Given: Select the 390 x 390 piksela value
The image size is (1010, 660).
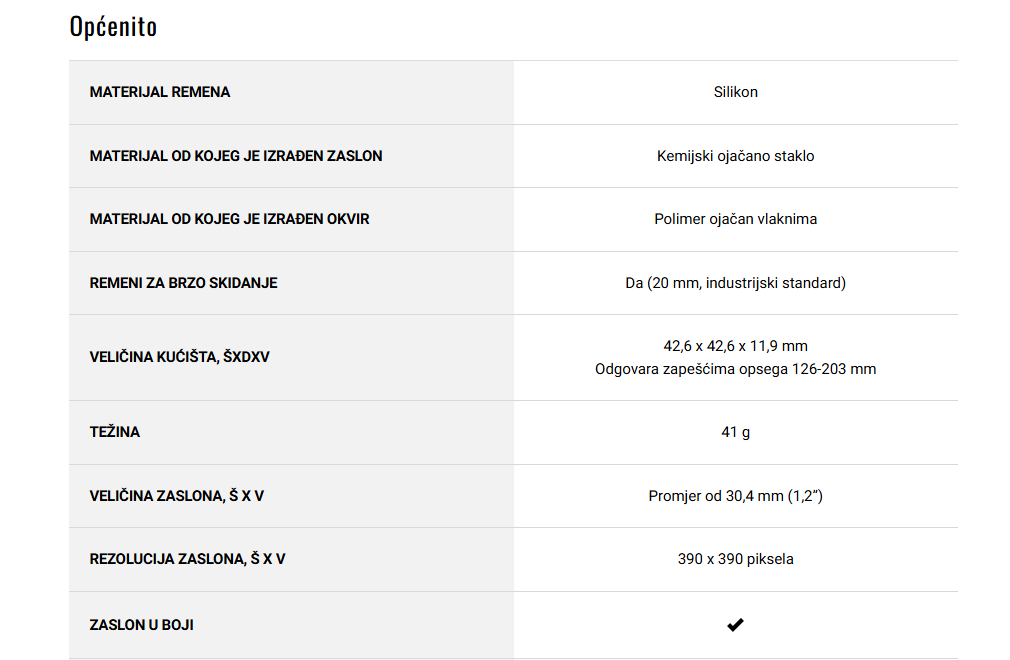Looking at the screenshot, I should (736, 559).
